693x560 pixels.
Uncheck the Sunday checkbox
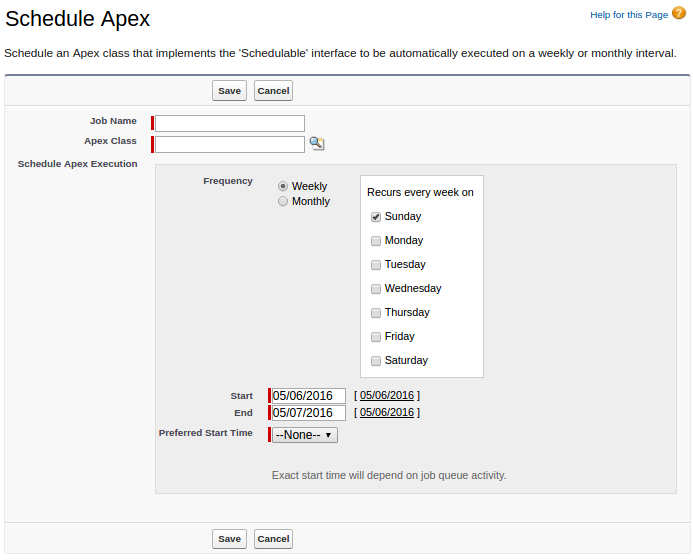coord(376,217)
